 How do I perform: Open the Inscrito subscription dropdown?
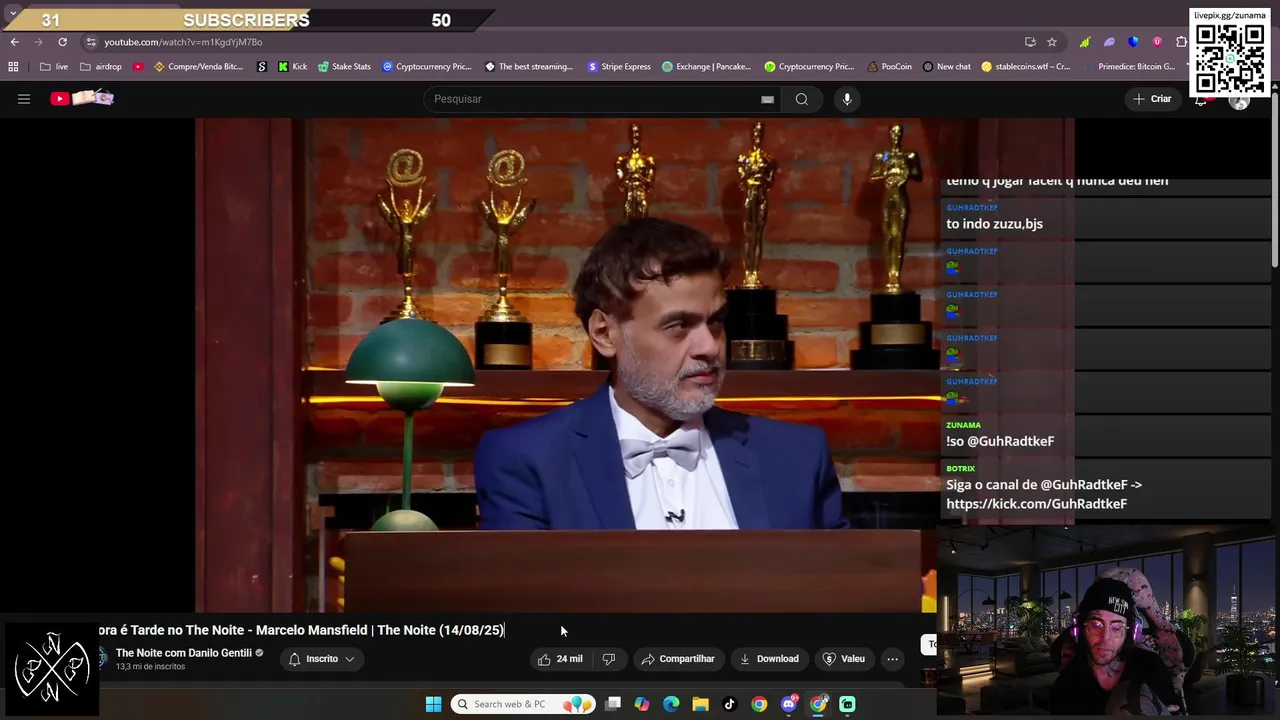pyautogui.click(x=322, y=659)
